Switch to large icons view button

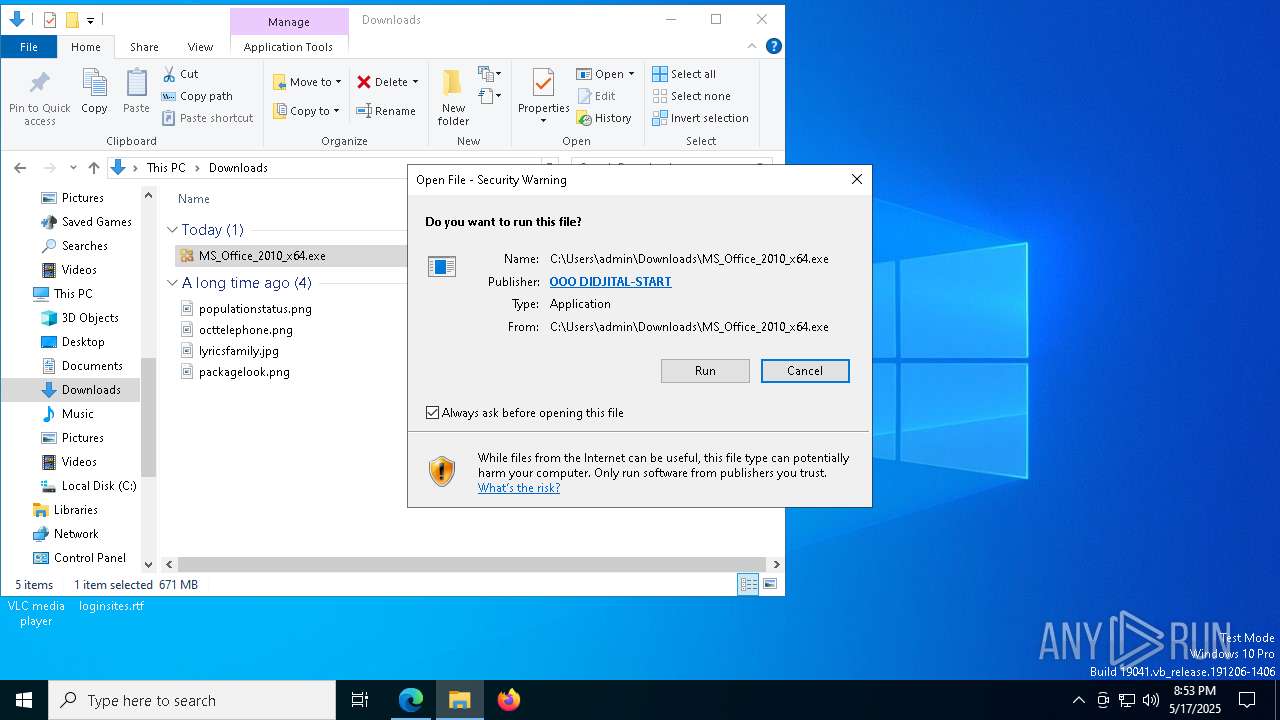[x=770, y=585]
